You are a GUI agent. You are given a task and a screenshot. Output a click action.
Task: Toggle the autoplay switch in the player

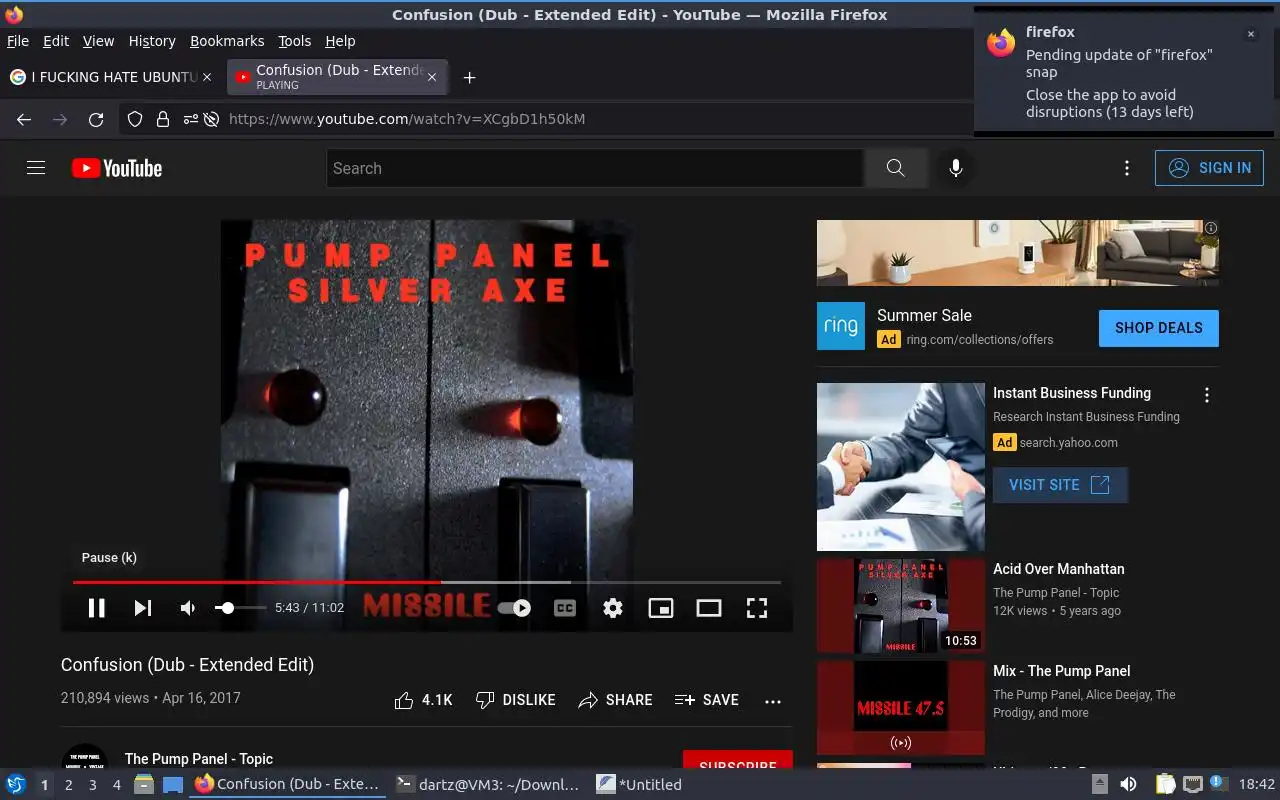[x=514, y=607]
